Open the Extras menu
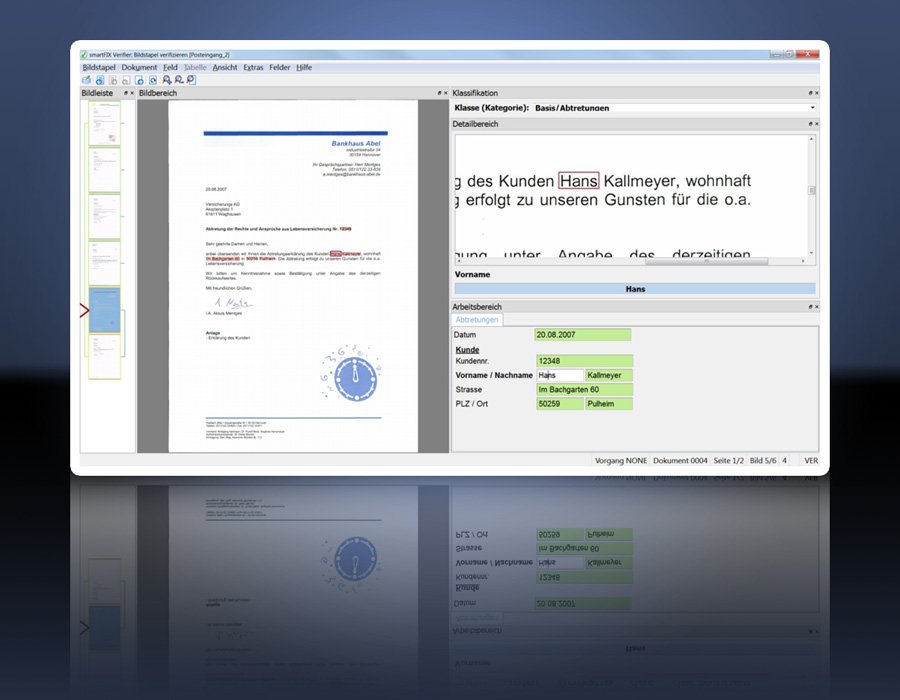900x700 pixels. pos(253,67)
